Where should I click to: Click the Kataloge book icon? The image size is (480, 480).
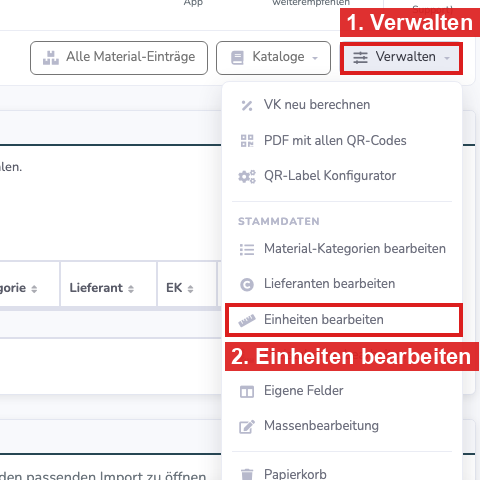coord(237,58)
